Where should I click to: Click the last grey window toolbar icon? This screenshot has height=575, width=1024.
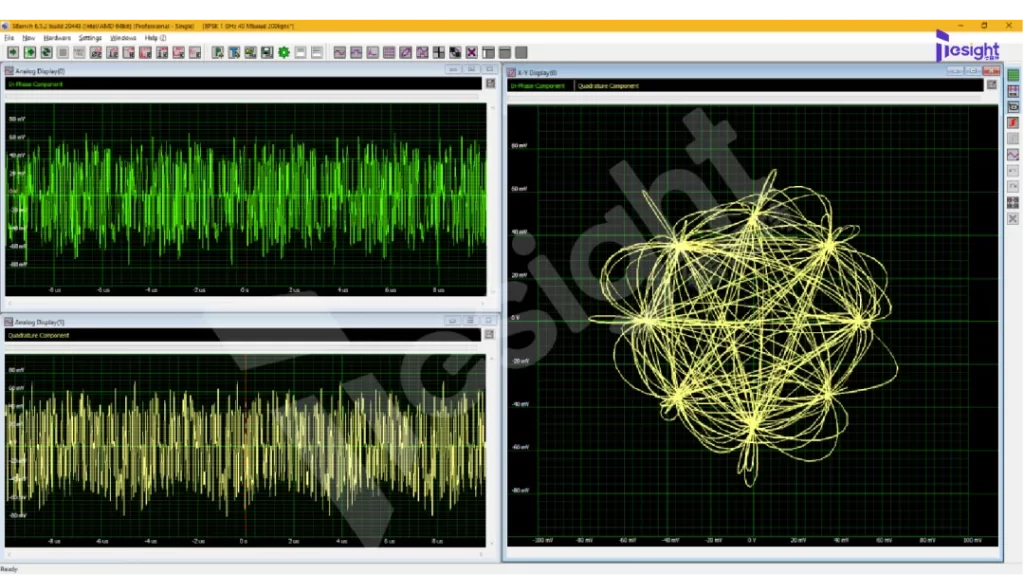521,52
